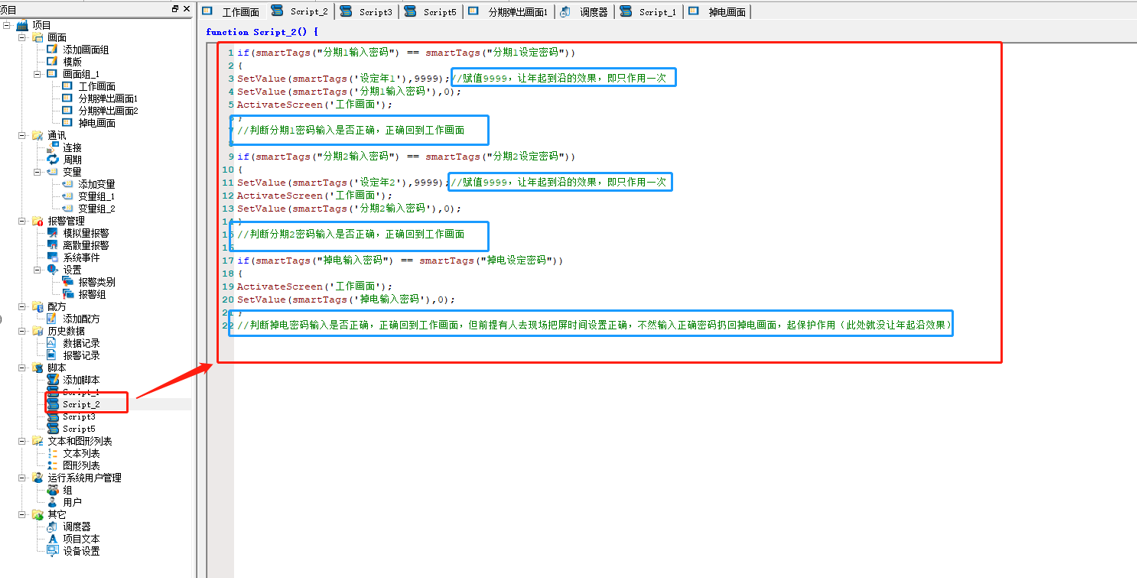The height and width of the screenshot is (578, 1137).
Task: Open 模拟量报警 analog alarms
Action: coord(86,233)
